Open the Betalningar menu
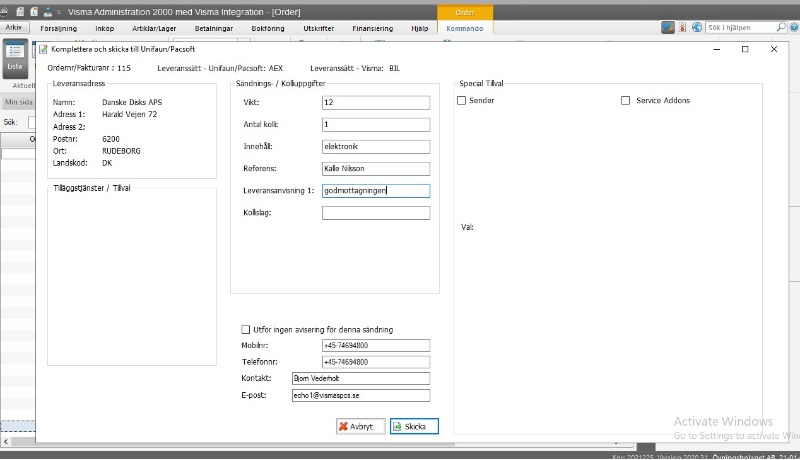Viewport: 800px width, 460px height. 214,29
